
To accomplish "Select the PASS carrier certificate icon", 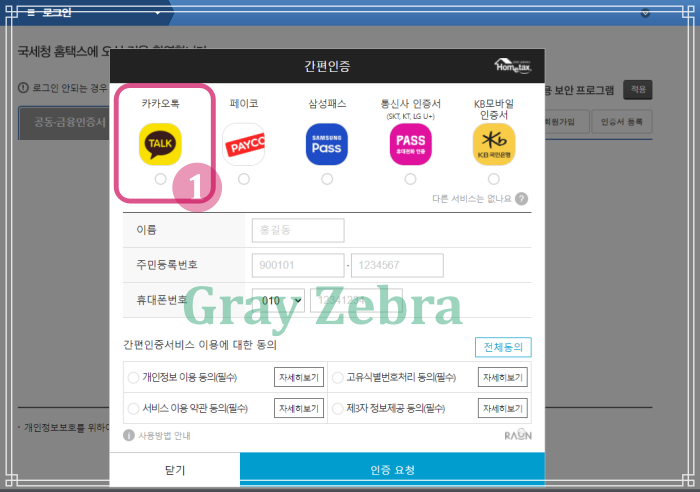I will coord(410,144).
